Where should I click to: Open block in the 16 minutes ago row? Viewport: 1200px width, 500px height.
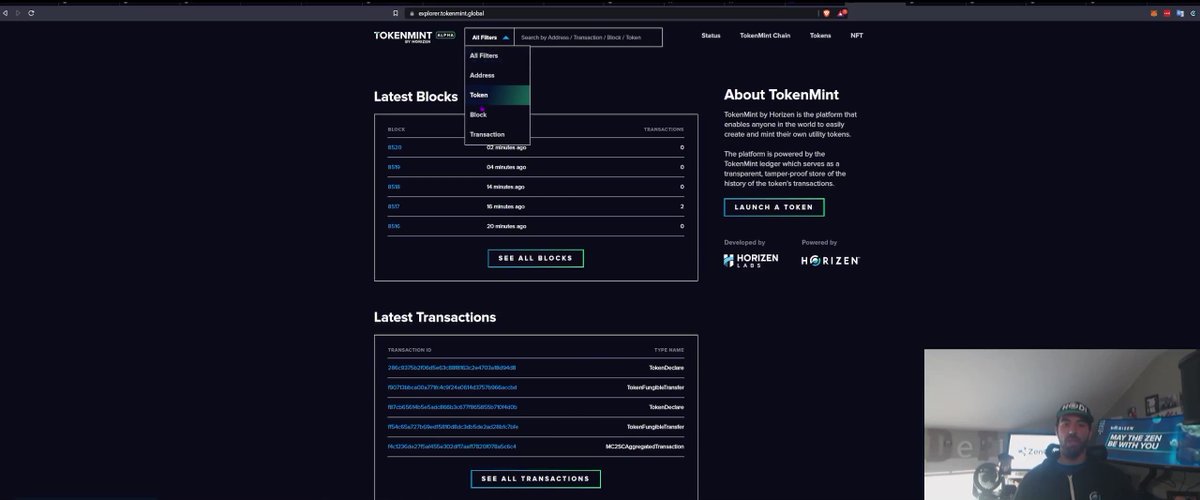394,206
